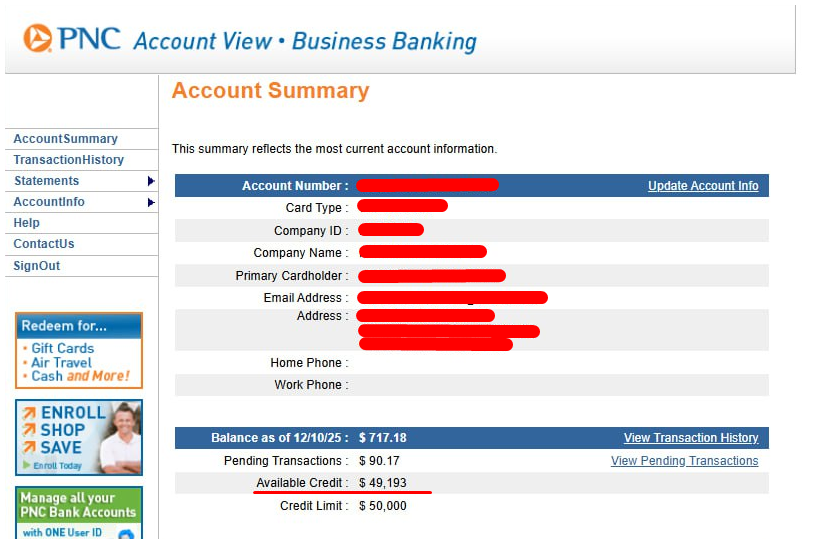Select AccountInfo in the left menu

49,202
